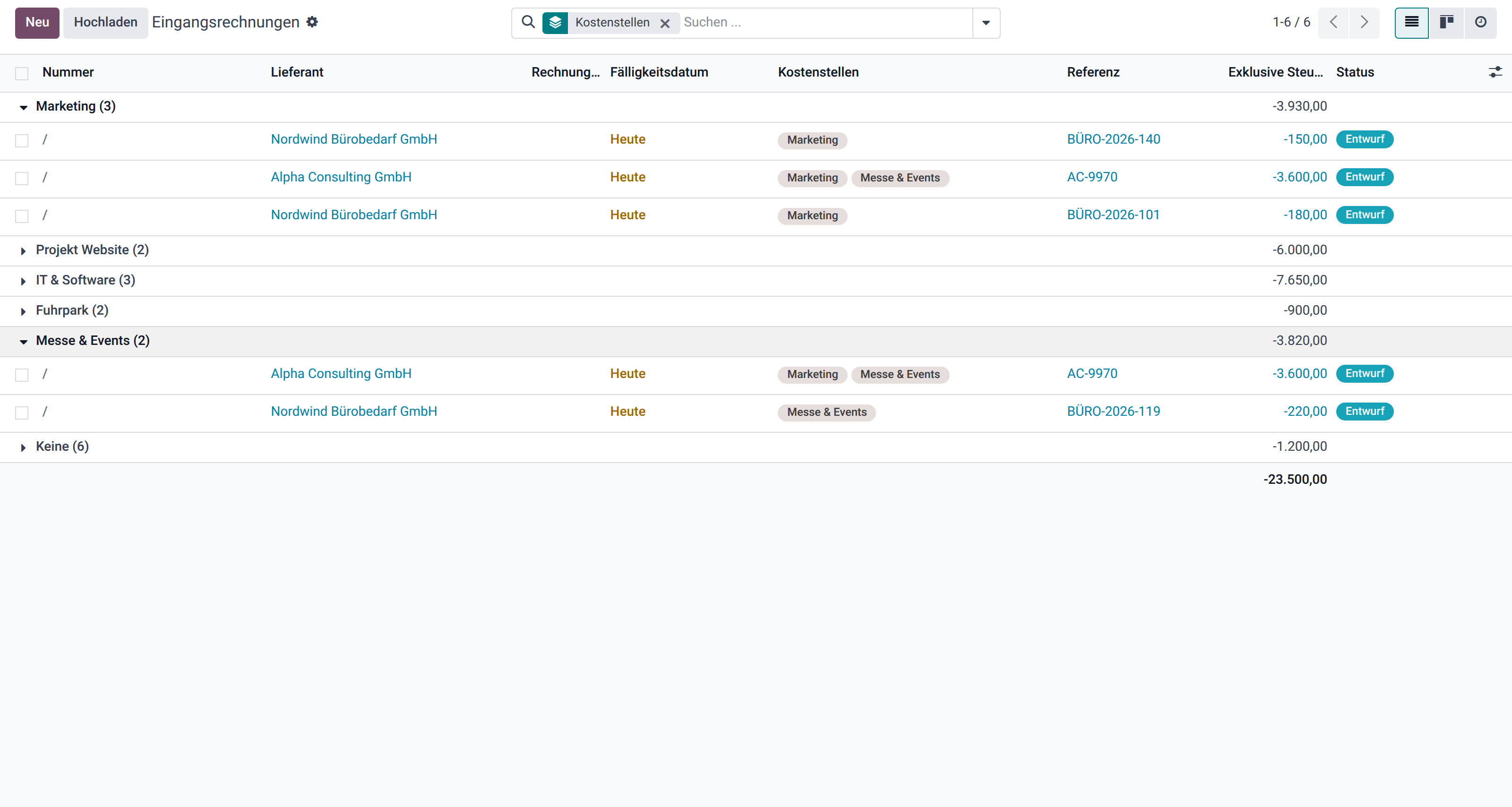Click the search magnifier icon
The height and width of the screenshot is (807, 1512).
(528, 22)
